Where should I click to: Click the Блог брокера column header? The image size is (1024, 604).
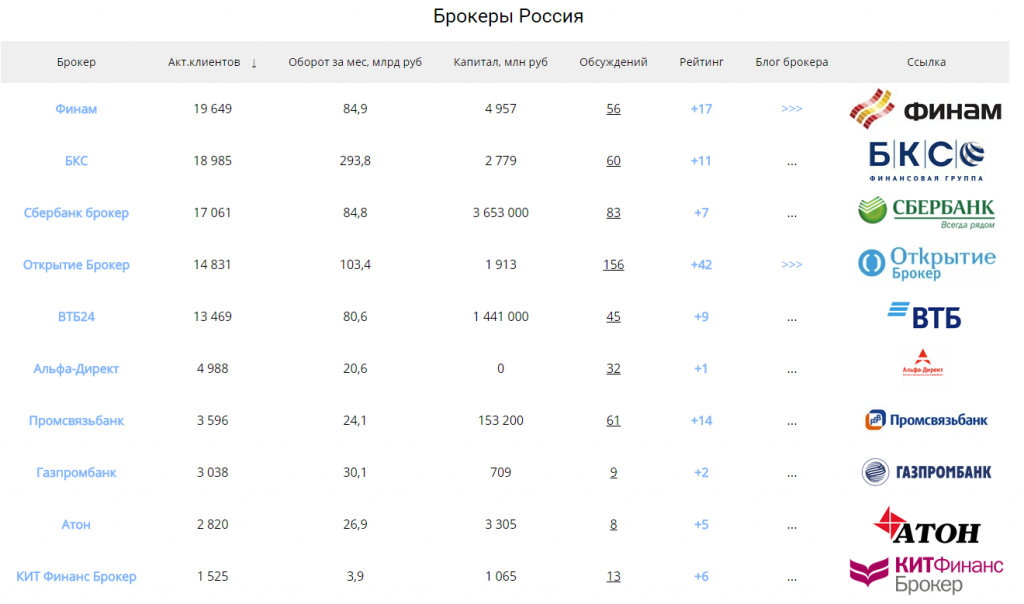(792, 62)
